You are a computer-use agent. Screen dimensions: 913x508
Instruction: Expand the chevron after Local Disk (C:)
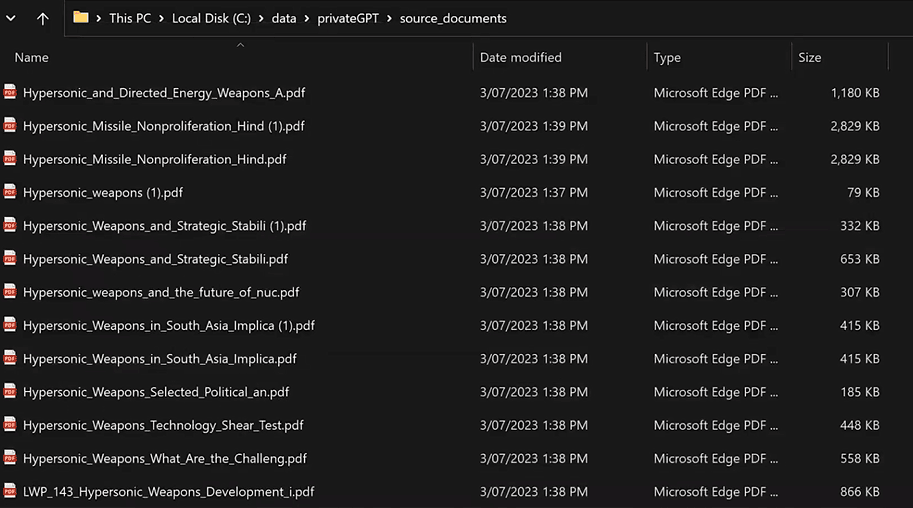[x=261, y=19]
